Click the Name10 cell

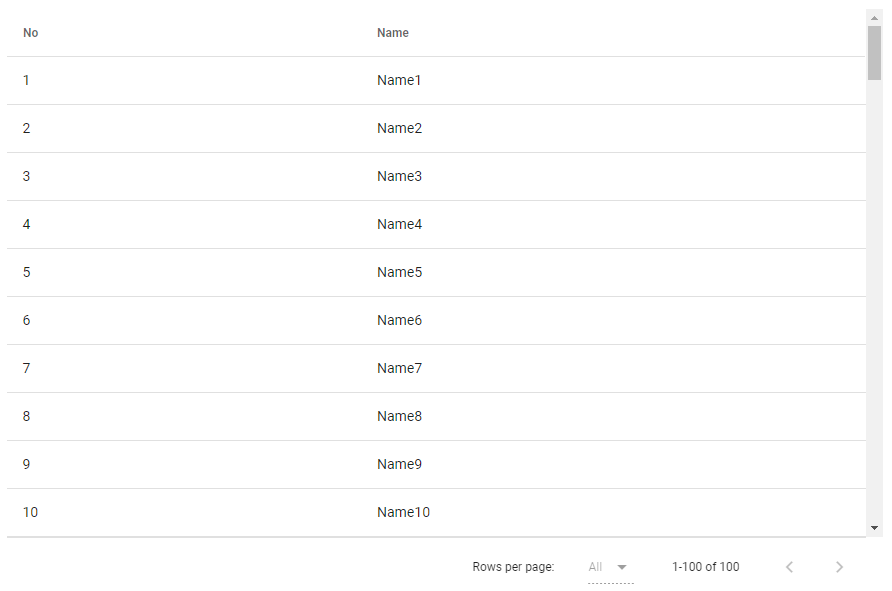403,512
